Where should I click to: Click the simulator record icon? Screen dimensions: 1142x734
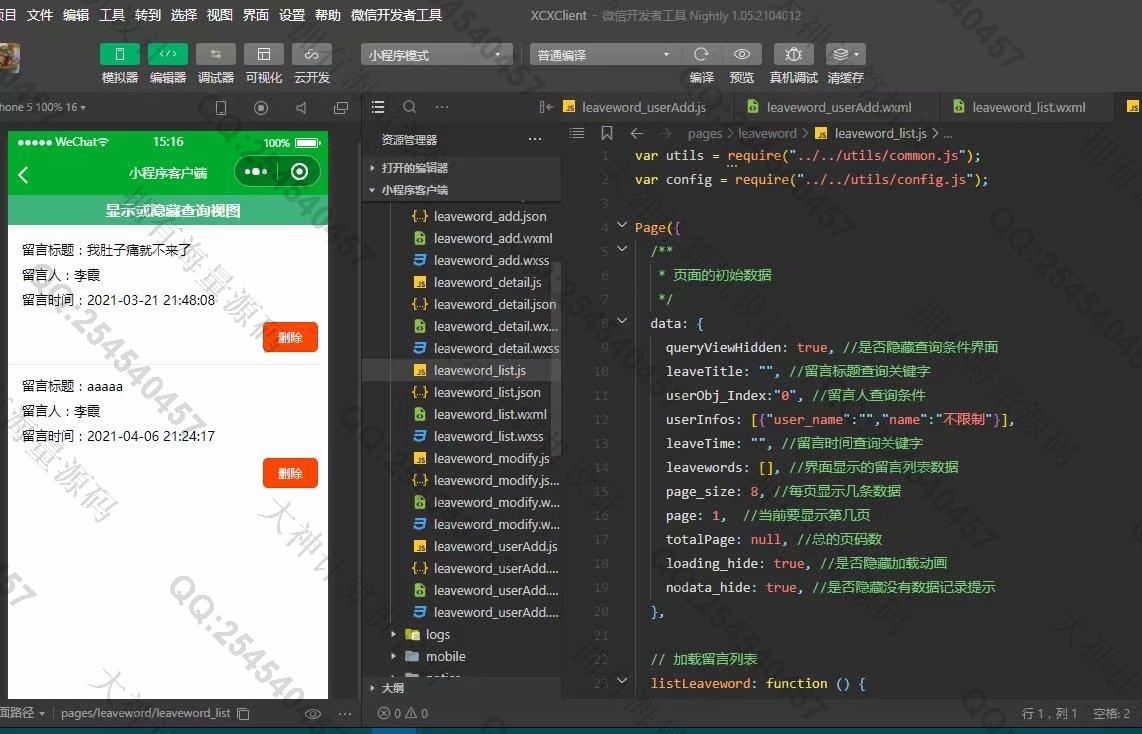coord(261,108)
